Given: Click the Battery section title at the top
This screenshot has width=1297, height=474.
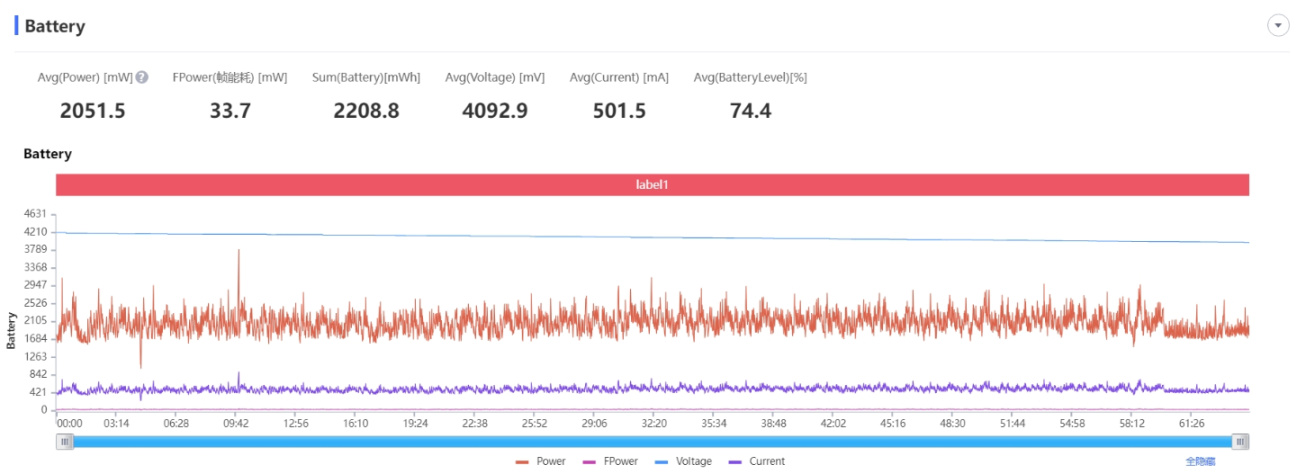Looking at the screenshot, I should pyautogui.click(x=55, y=27).
